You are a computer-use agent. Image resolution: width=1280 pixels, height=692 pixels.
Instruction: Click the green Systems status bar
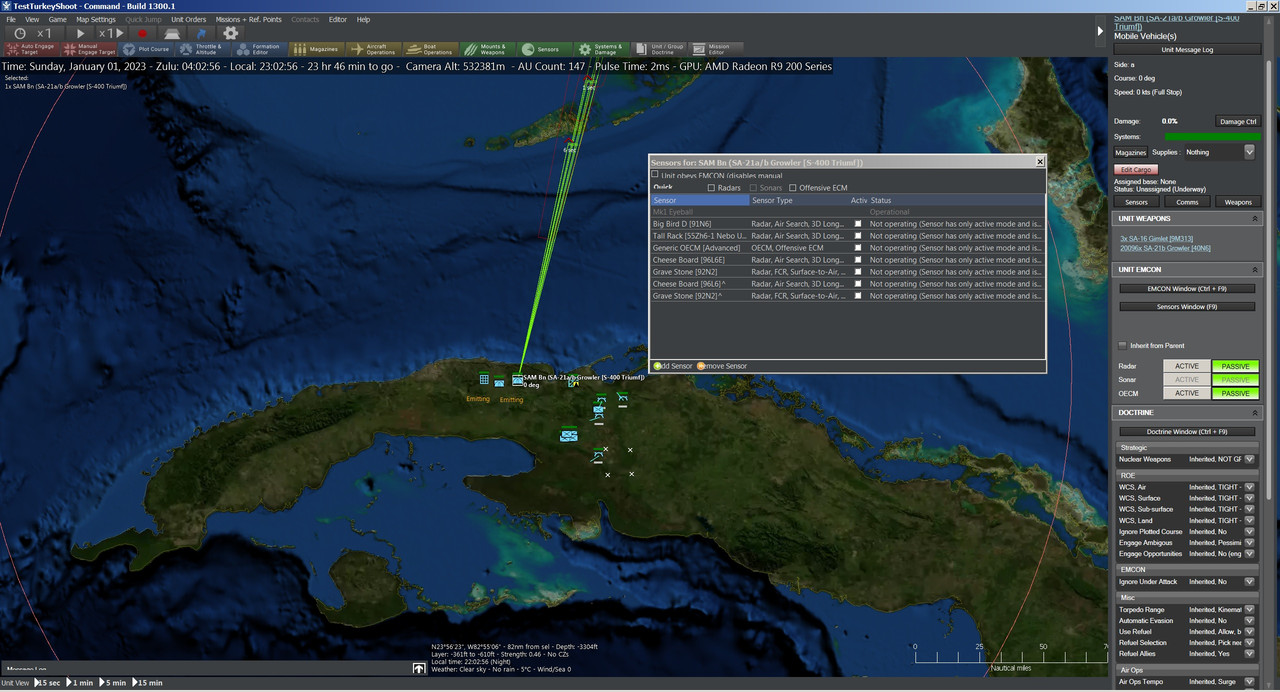point(1212,136)
